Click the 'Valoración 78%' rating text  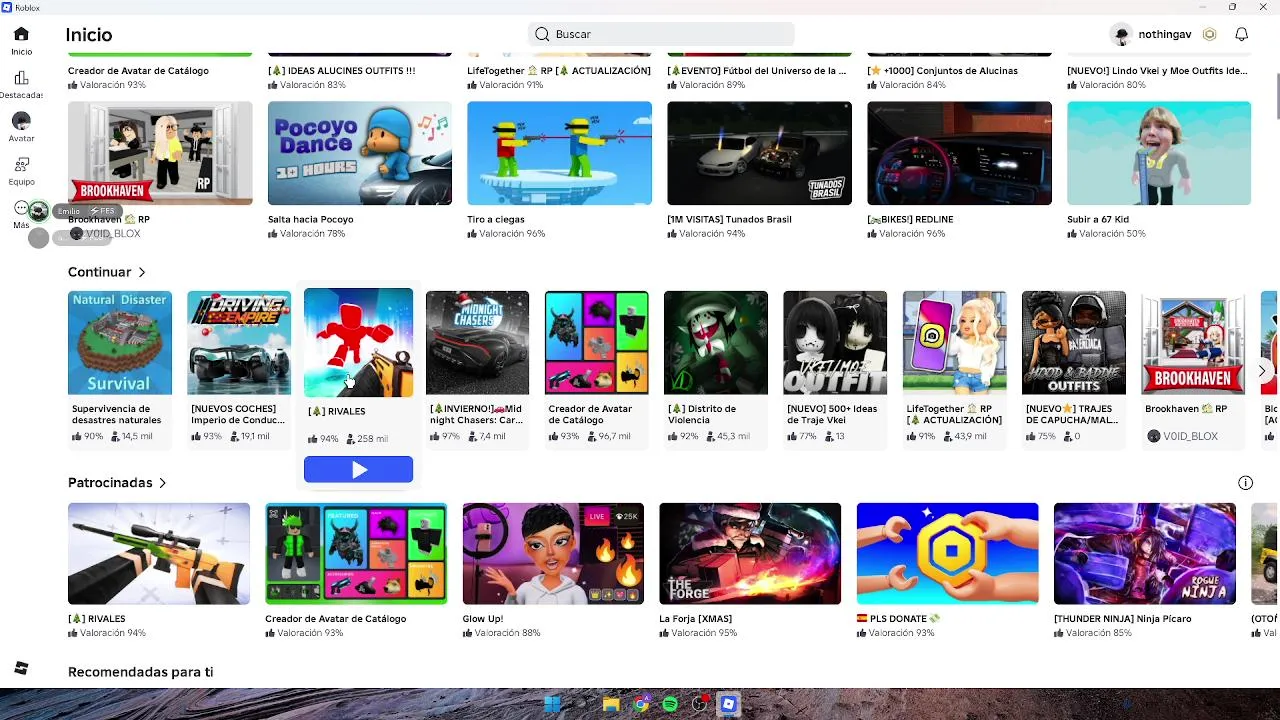pos(312,234)
